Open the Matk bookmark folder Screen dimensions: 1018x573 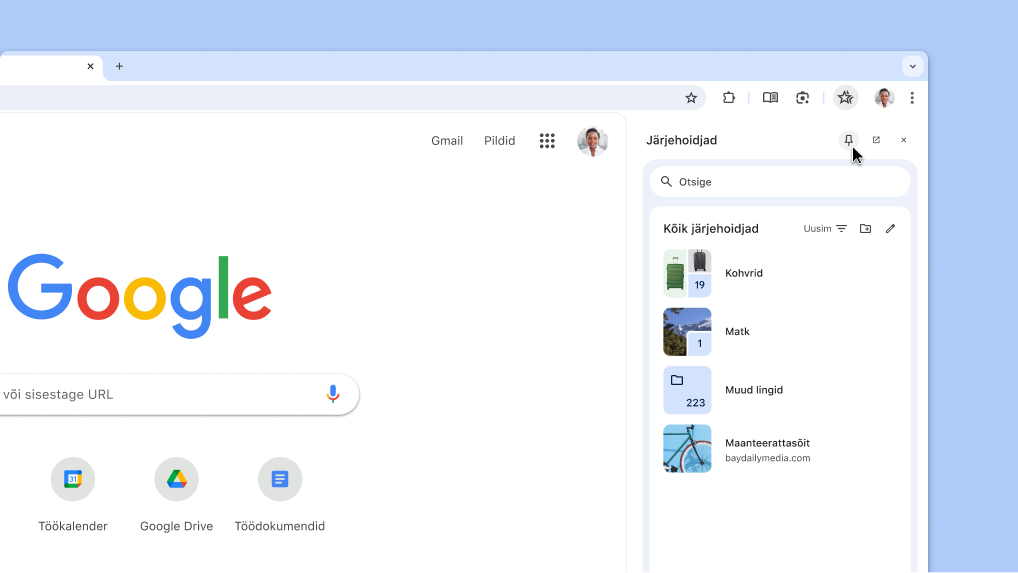point(780,332)
